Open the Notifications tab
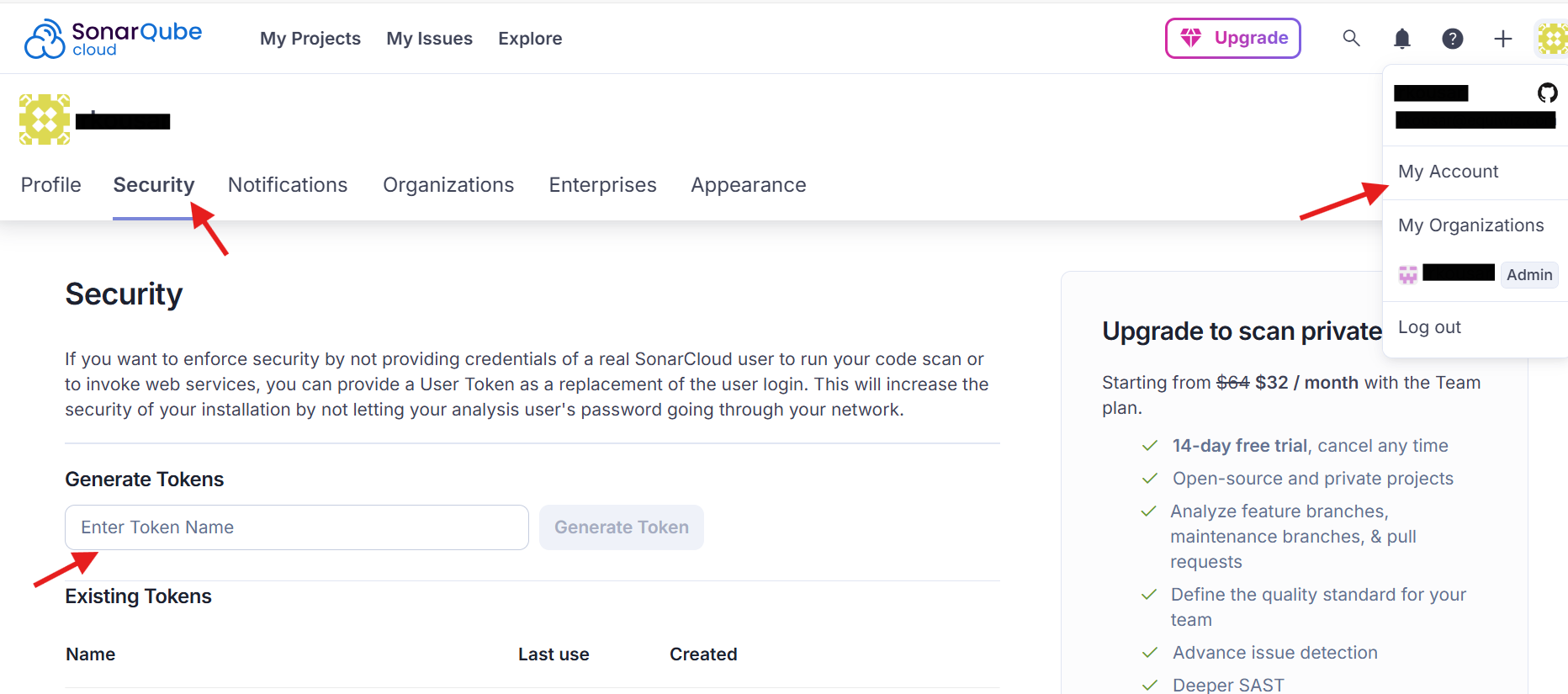This screenshot has width=1568, height=694. [x=288, y=185]
